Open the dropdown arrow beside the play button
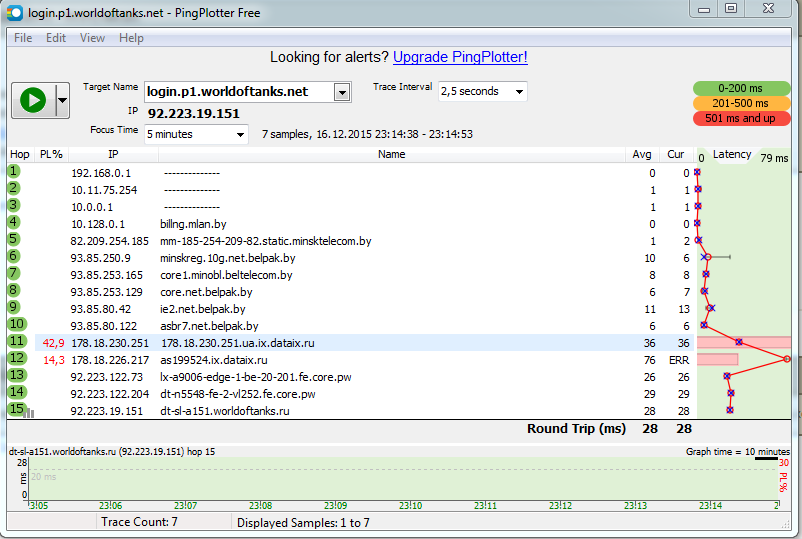The height and width of the screenshot is (539, 802). click(62, 100)
